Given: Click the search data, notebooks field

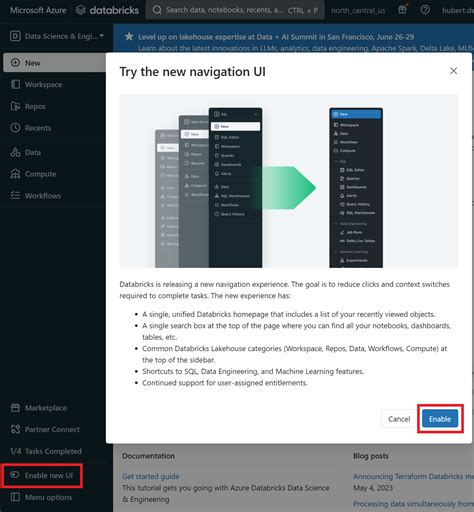Looking at the screenshot, I should tap(235, 10).
